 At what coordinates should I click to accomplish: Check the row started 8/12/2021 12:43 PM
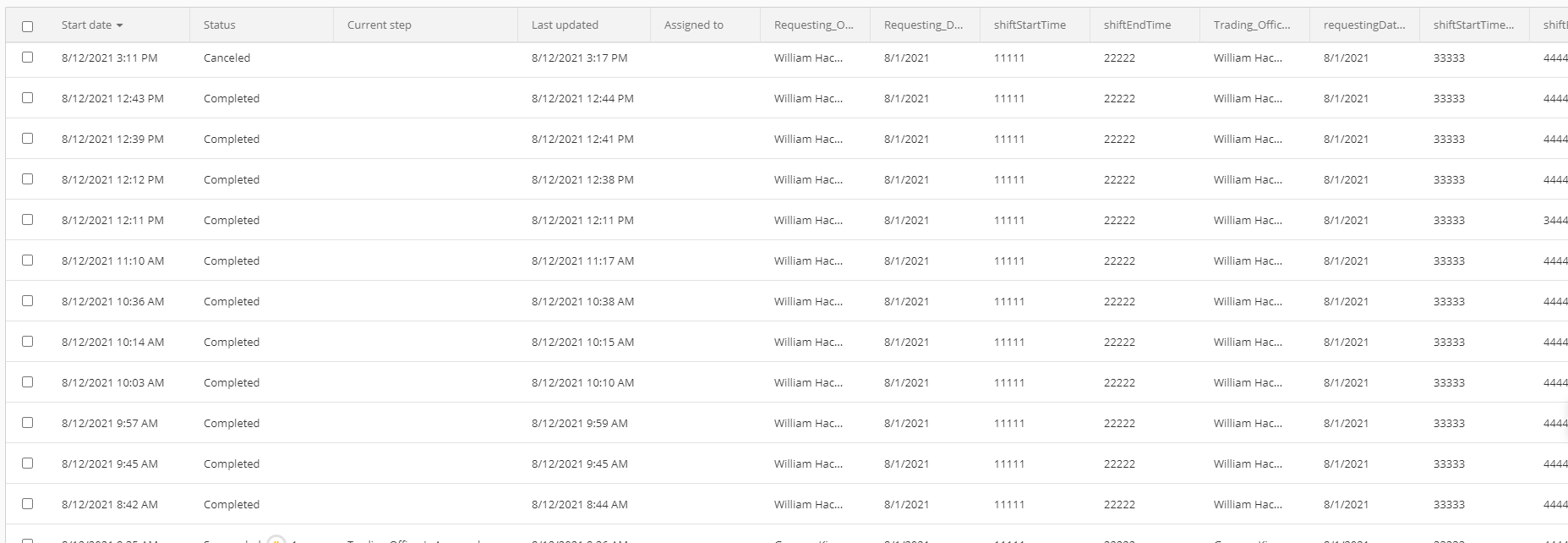click(28, 98)
